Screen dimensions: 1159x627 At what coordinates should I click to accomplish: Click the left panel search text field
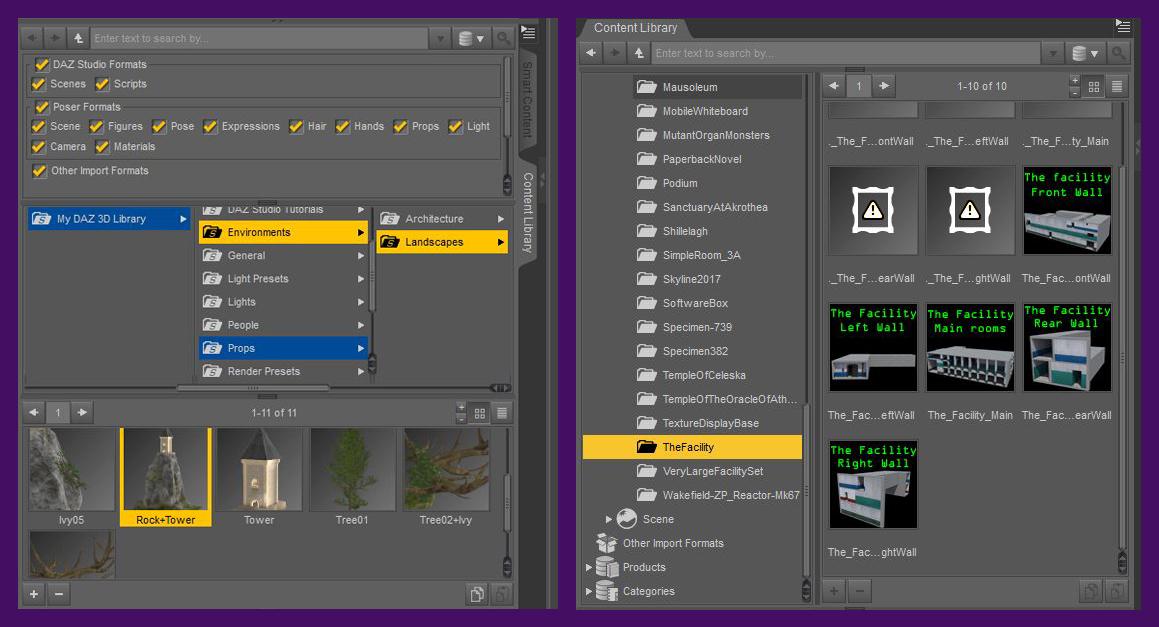259,38
